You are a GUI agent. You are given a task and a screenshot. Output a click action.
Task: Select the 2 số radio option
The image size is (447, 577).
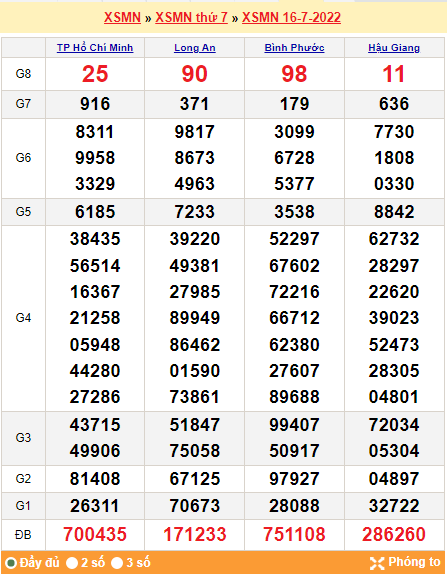click(x=72, y=563)
